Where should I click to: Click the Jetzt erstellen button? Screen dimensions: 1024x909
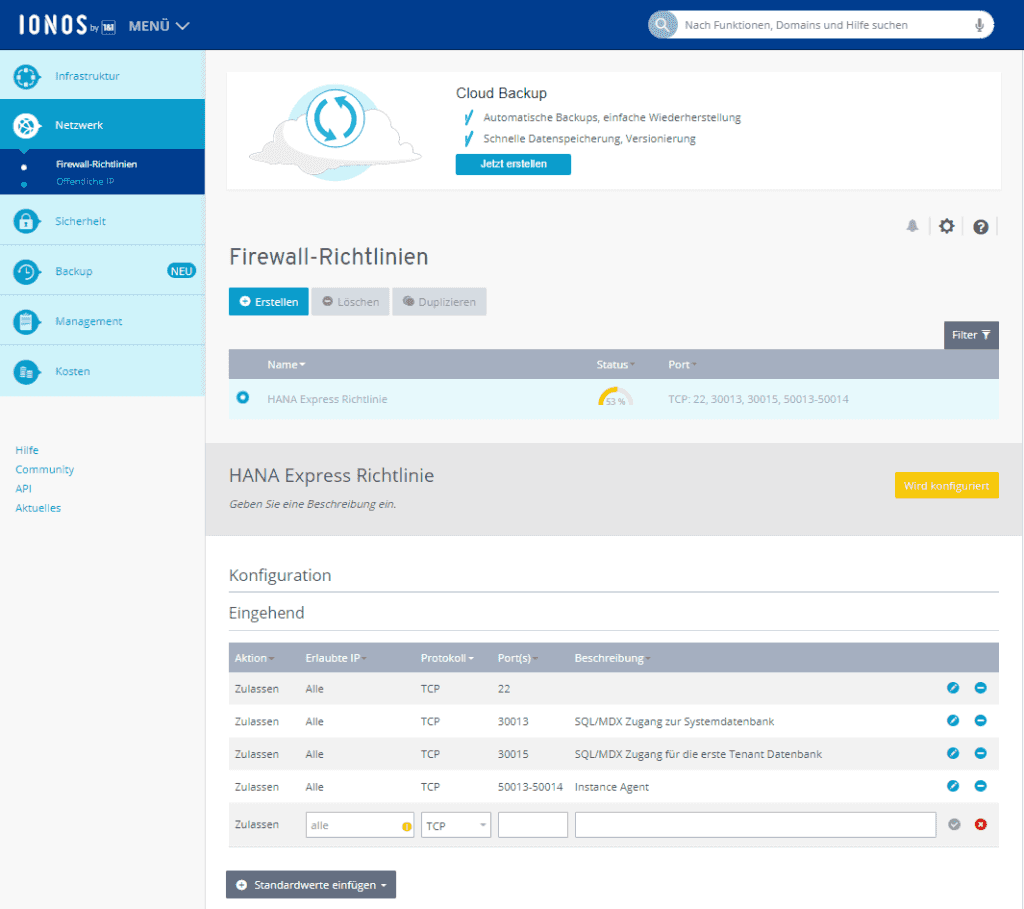pos(513,165)
